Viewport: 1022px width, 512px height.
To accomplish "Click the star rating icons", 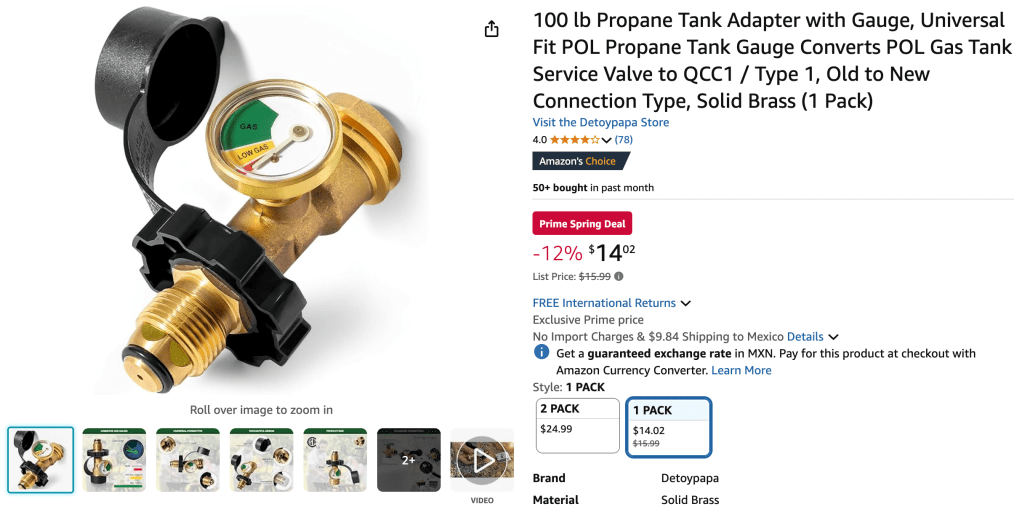I will click(570, 140).
